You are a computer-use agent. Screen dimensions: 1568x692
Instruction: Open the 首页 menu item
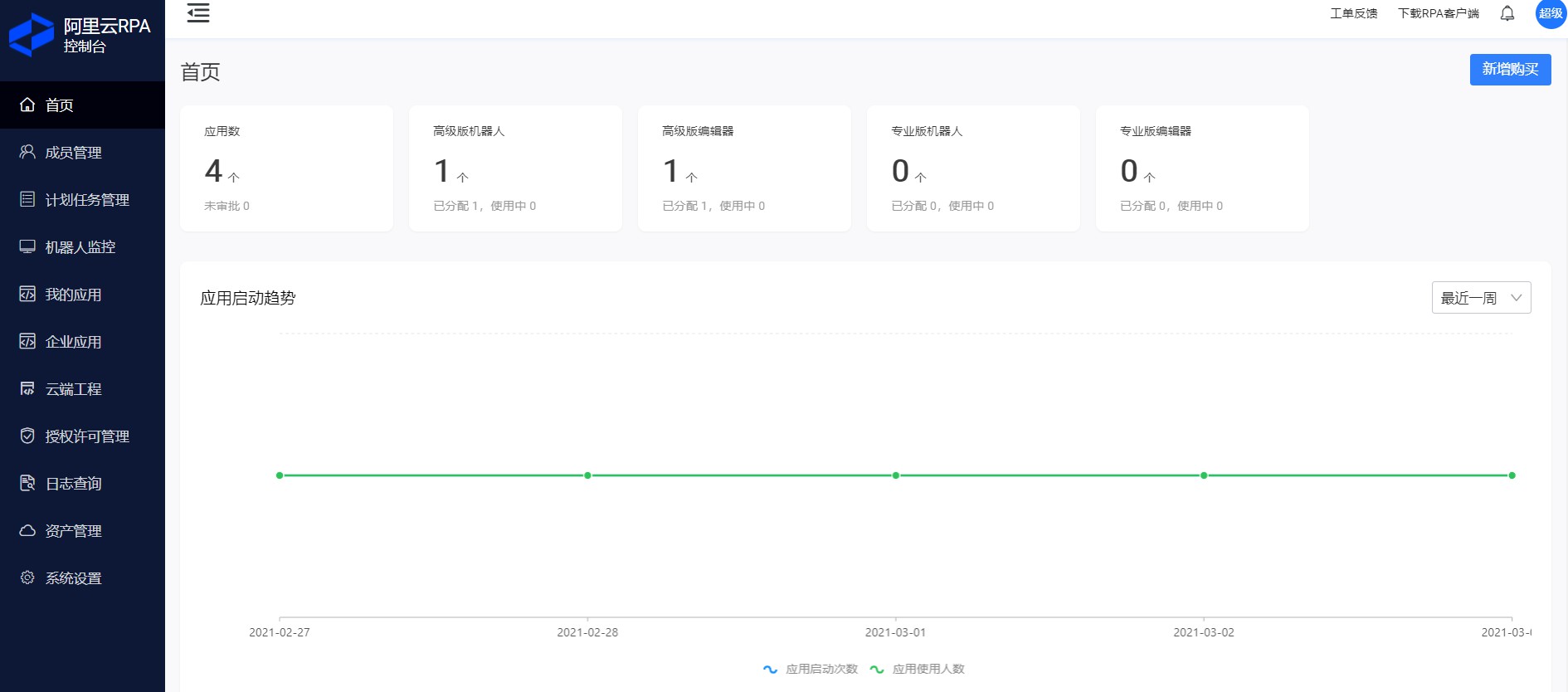tap(82, 105)
